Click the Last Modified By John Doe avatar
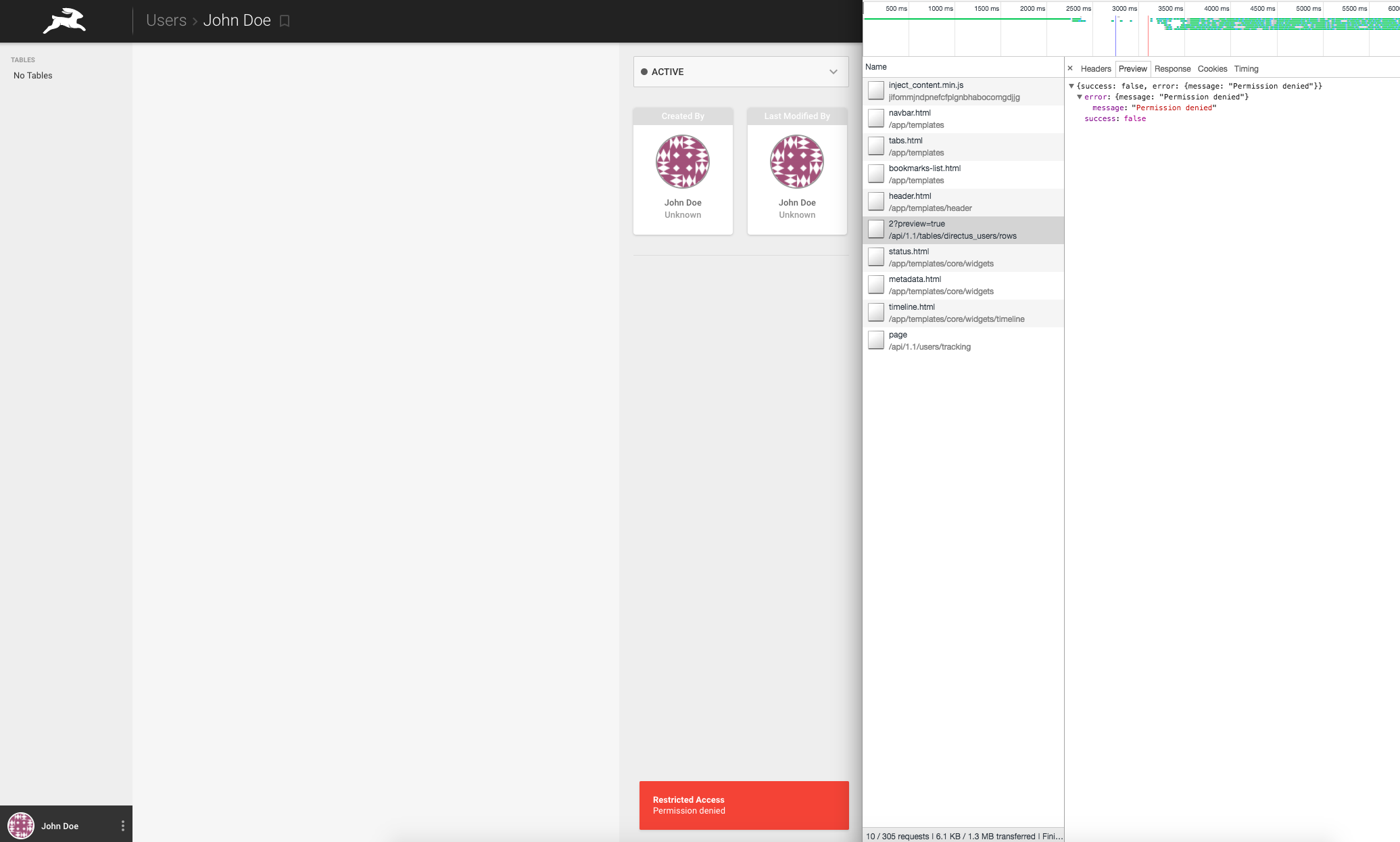Screen dimensions: 1400x842 click(797, 162)
